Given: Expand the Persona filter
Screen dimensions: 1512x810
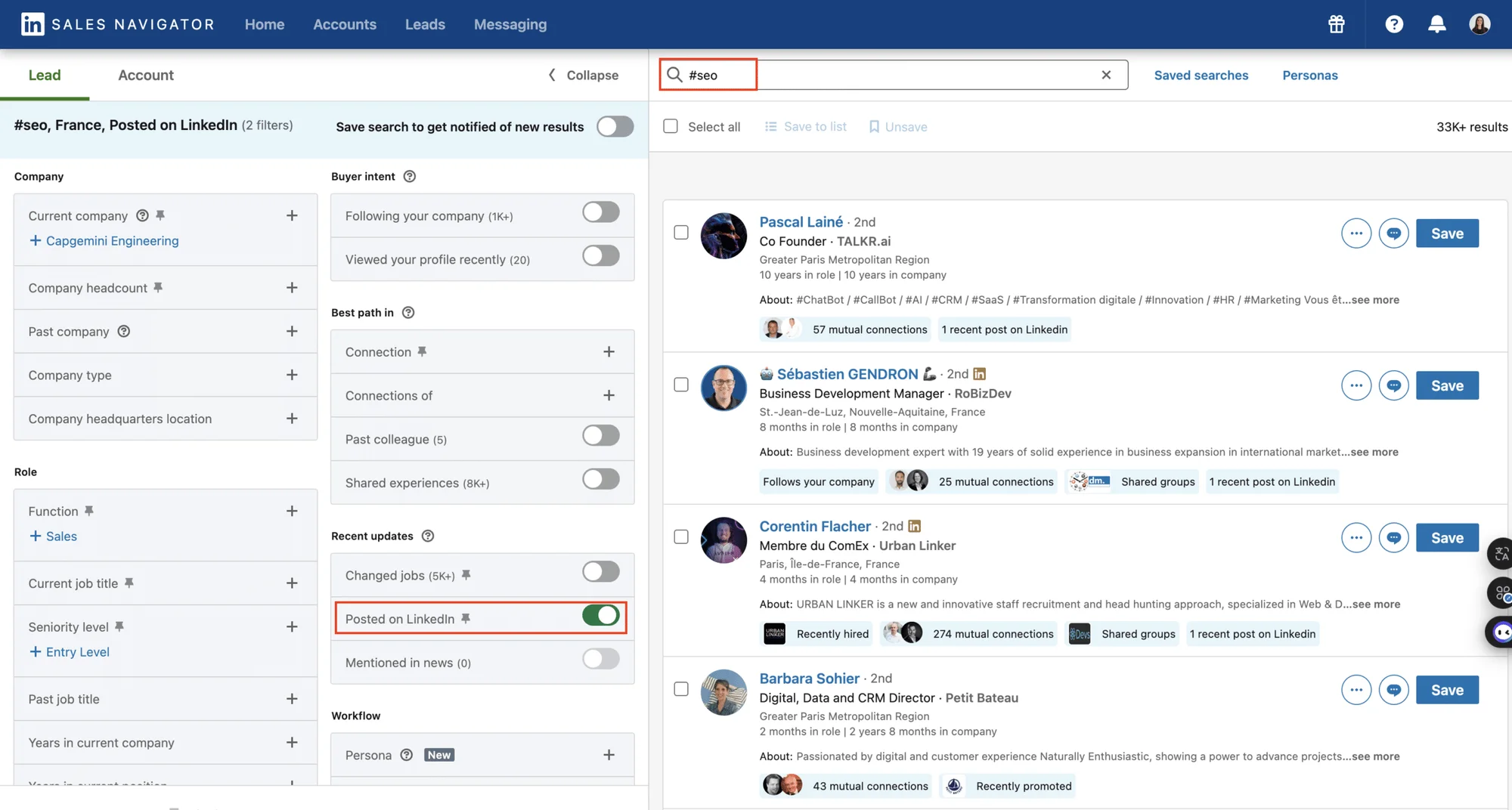Looking at the screenshot, I should tap(609, 755).
